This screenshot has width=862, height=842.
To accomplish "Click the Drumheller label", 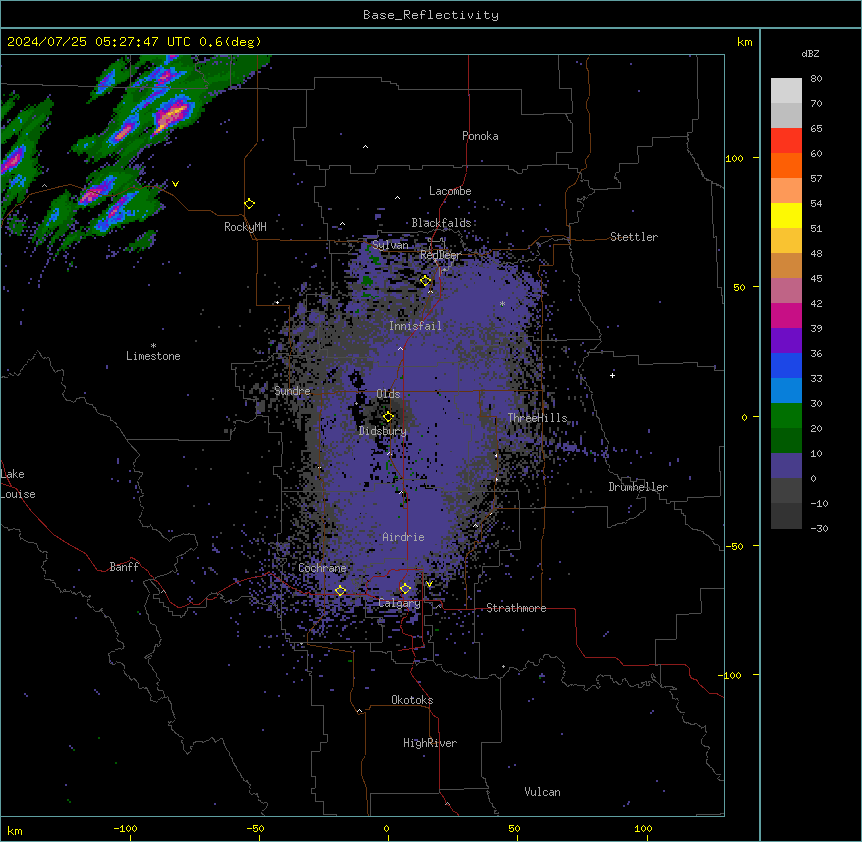I will click(638, 487).
